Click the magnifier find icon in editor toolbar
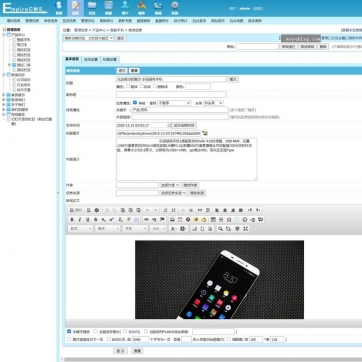Viewport: 362px width, 362px height. pos(220,229)
